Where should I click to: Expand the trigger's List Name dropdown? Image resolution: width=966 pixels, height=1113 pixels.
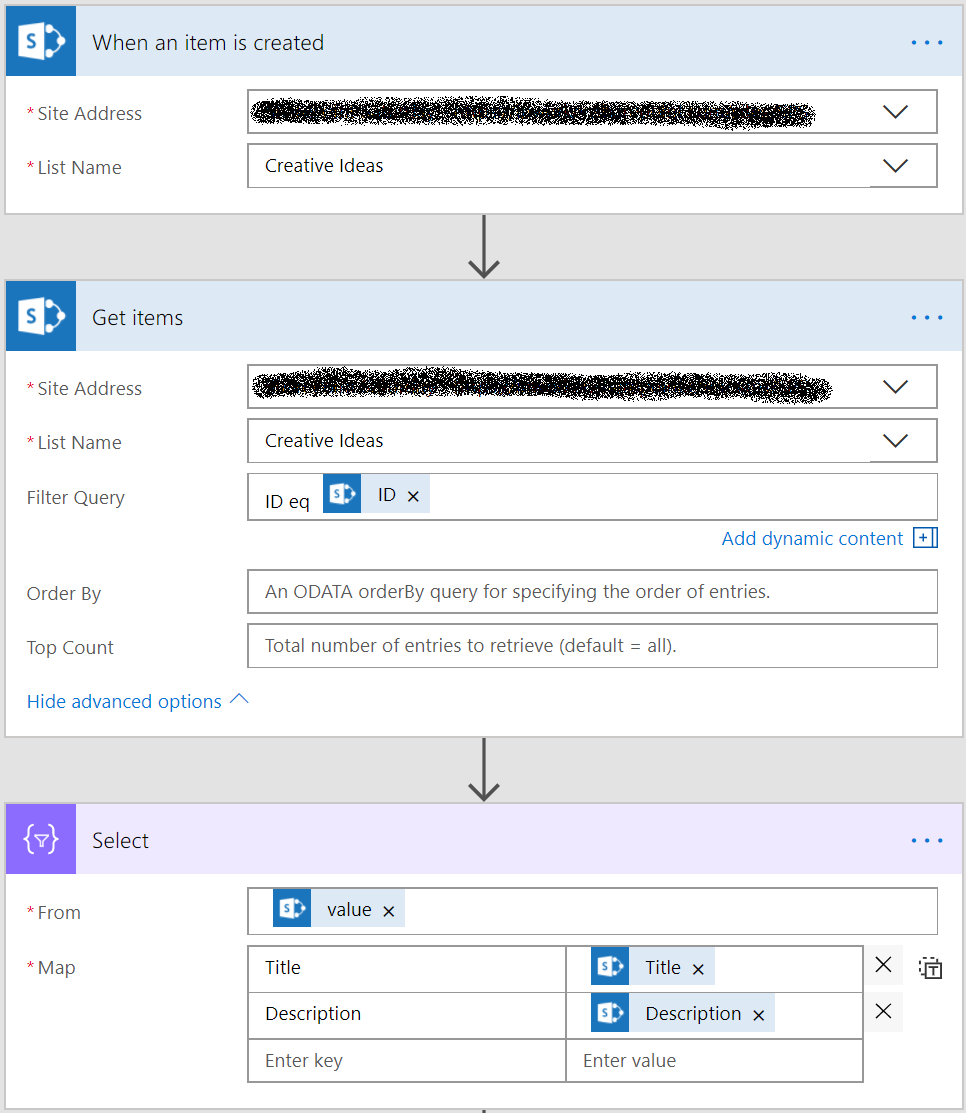point(896,166)
